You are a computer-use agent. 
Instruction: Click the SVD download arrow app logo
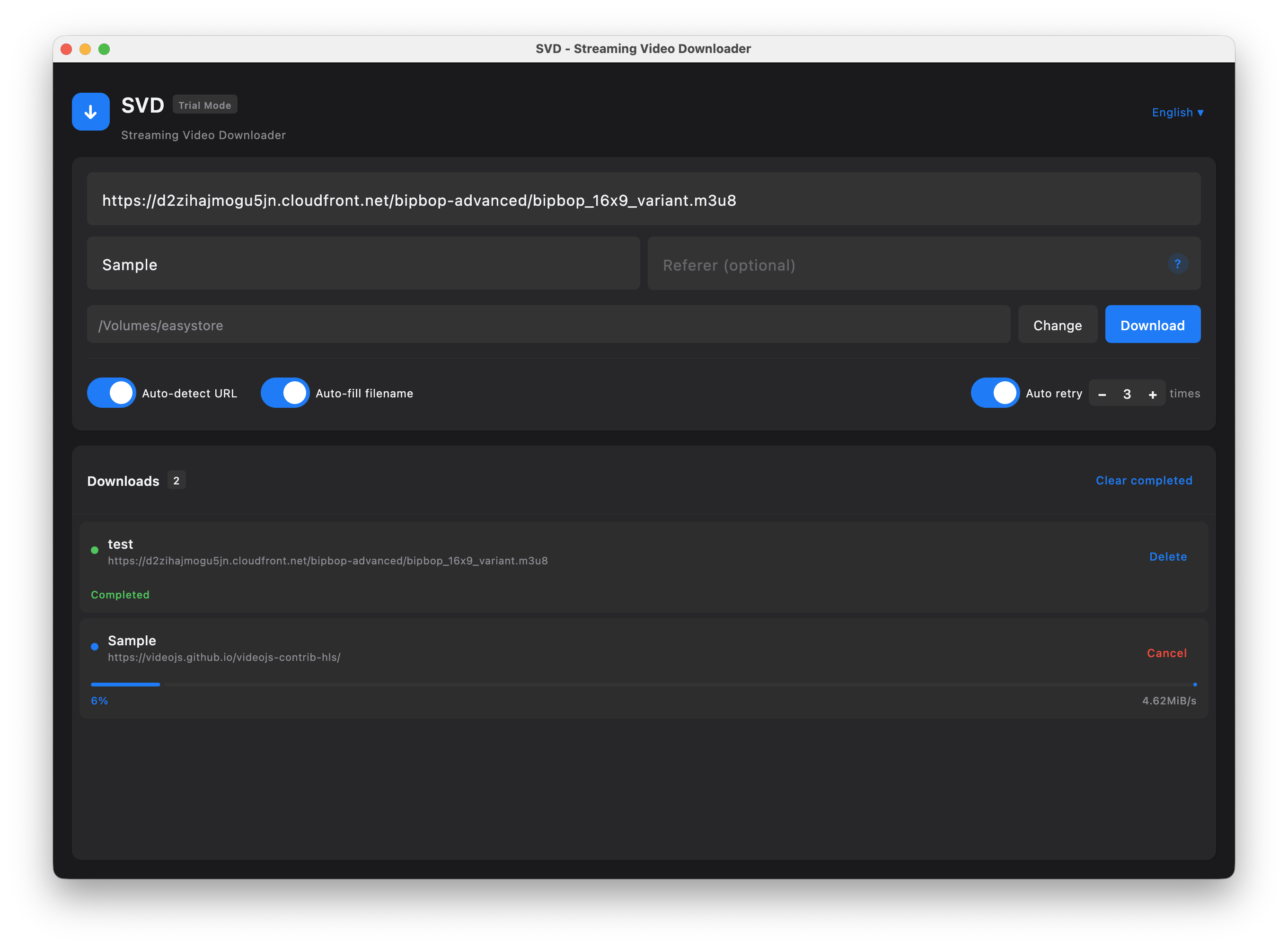90,112
